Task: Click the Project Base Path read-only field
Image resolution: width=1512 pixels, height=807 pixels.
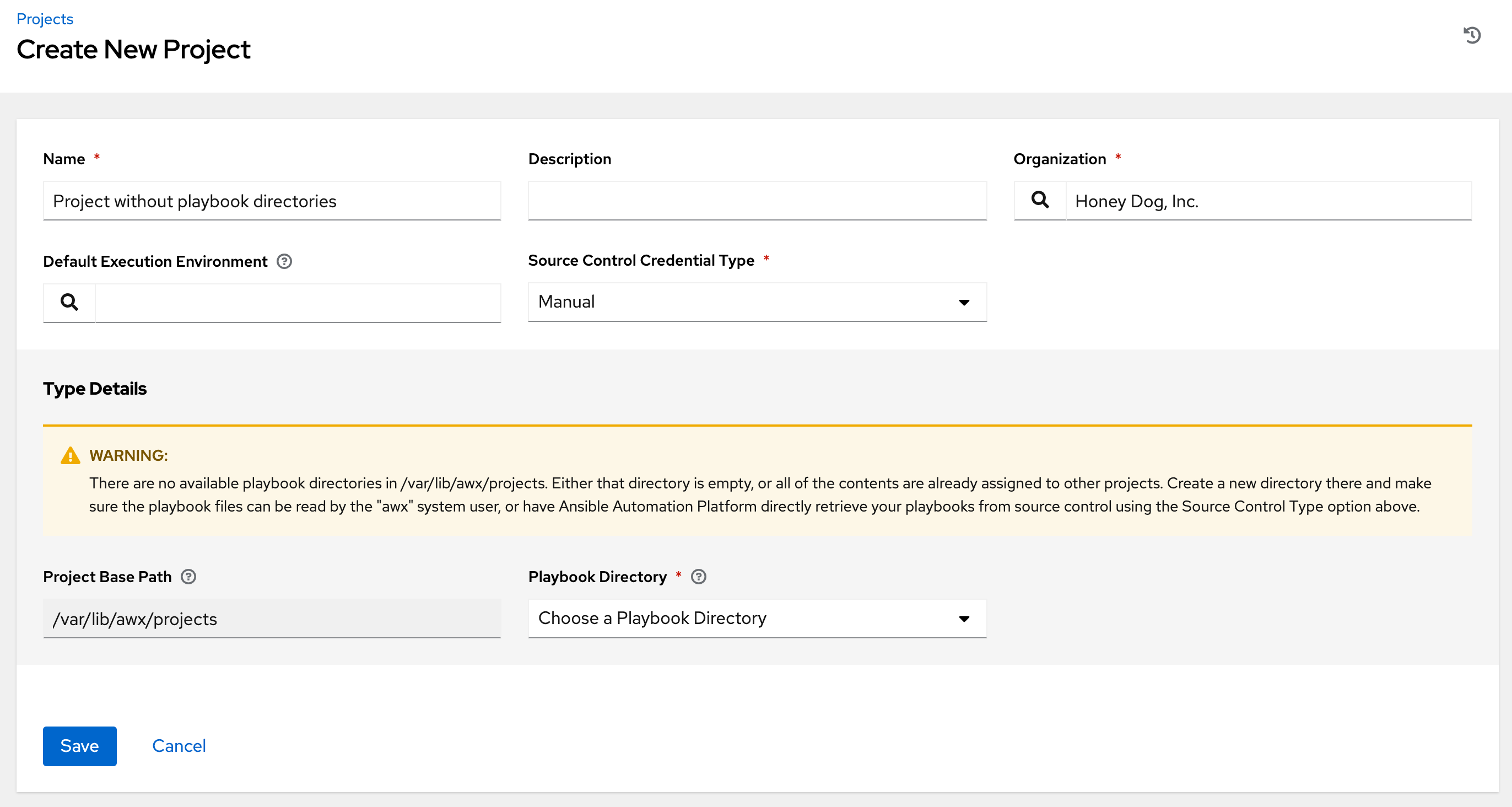Action: (x=272, y=618)
